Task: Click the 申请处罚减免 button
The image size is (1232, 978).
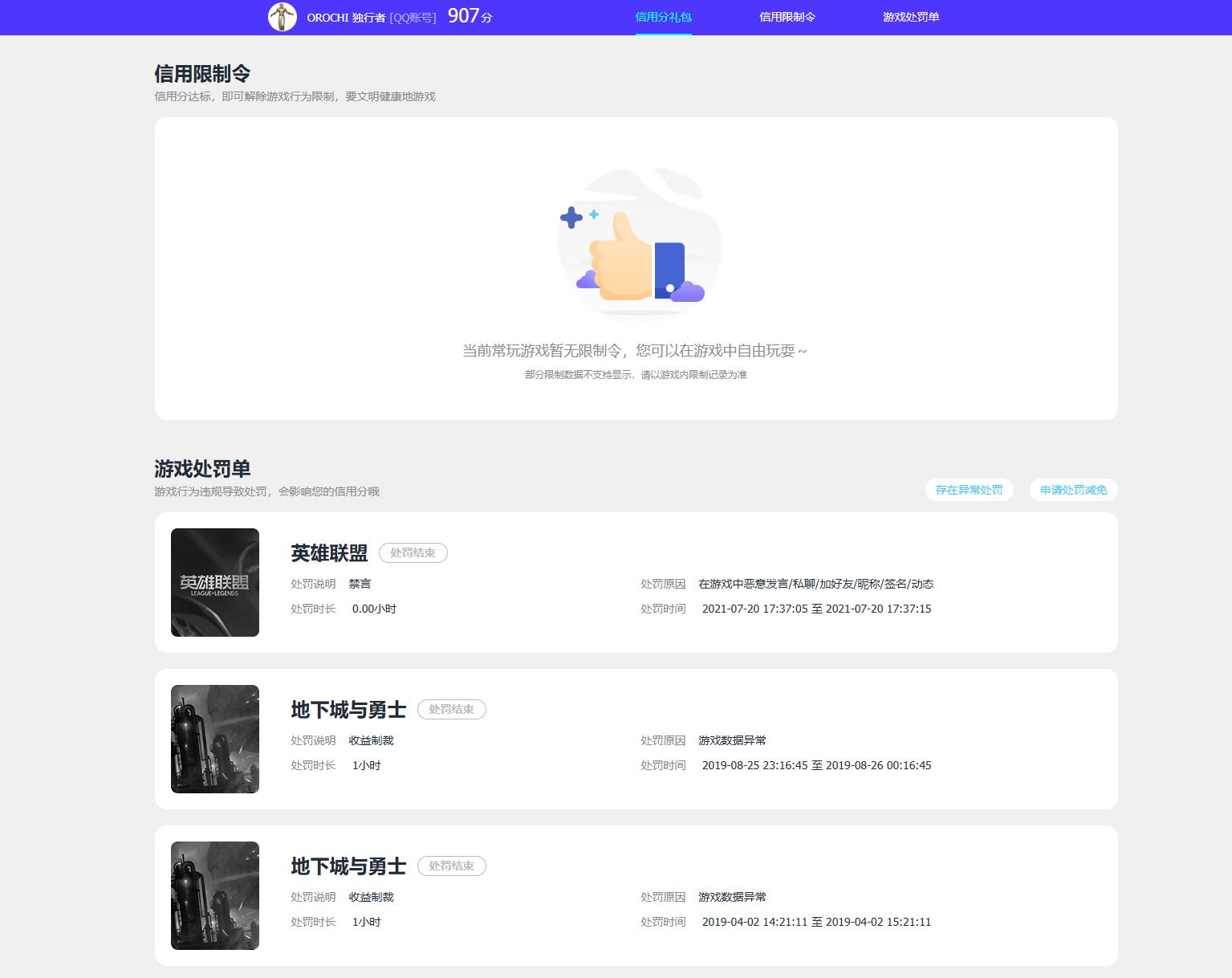Action: (x=1073, y=490)
